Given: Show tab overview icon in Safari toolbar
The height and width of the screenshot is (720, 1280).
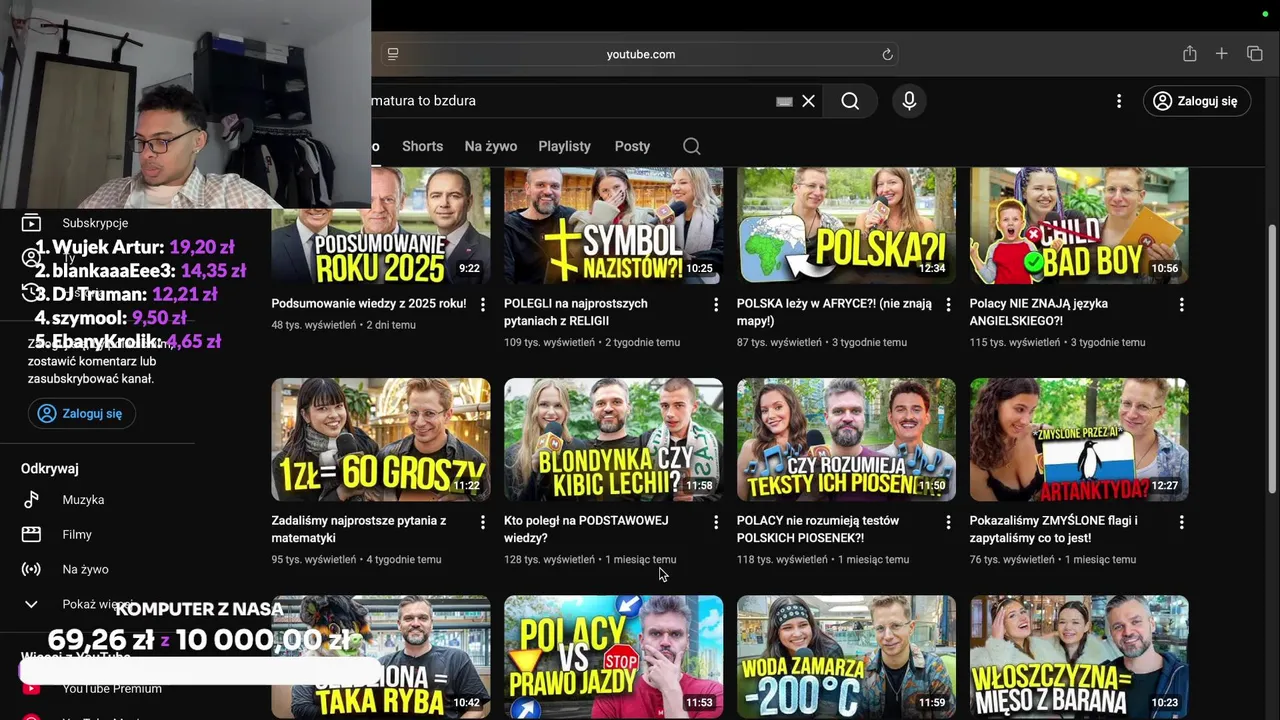Looking at the screenshot, I should point(1255,54).
